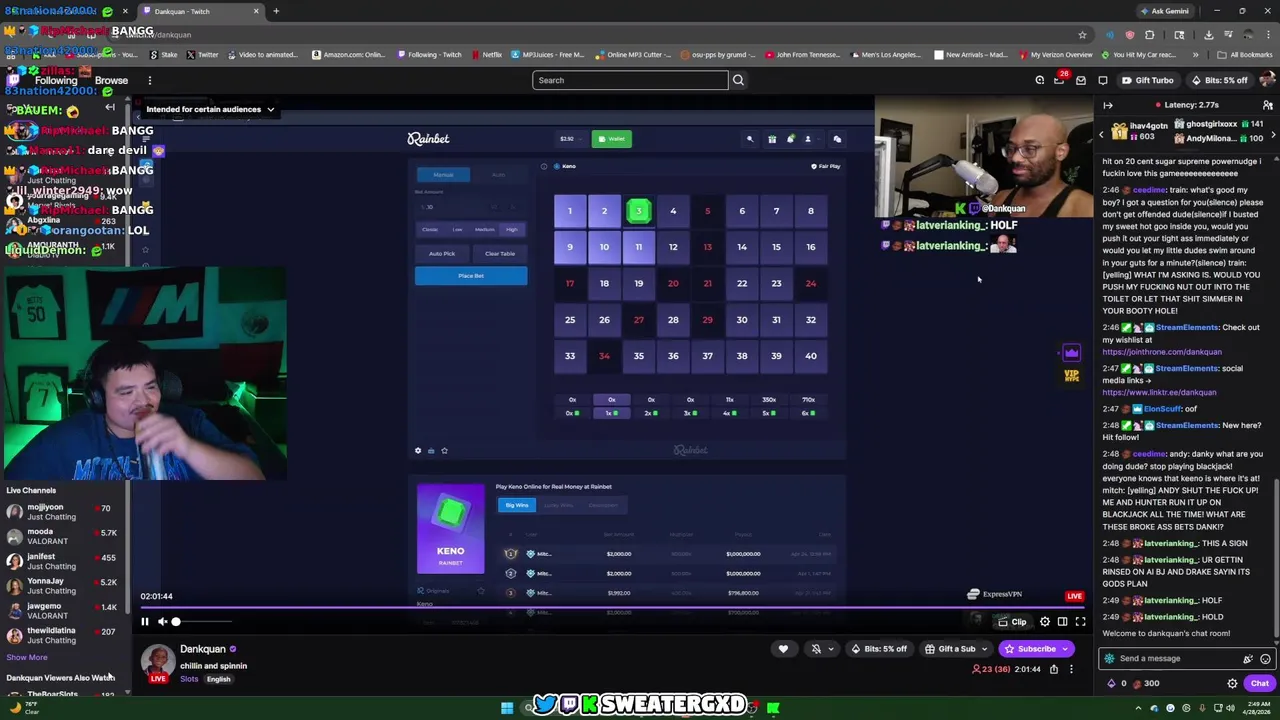Open Twitch whispers icon
The height and width of the screenshot is (720, 1280).
(x=1103, y=80)
